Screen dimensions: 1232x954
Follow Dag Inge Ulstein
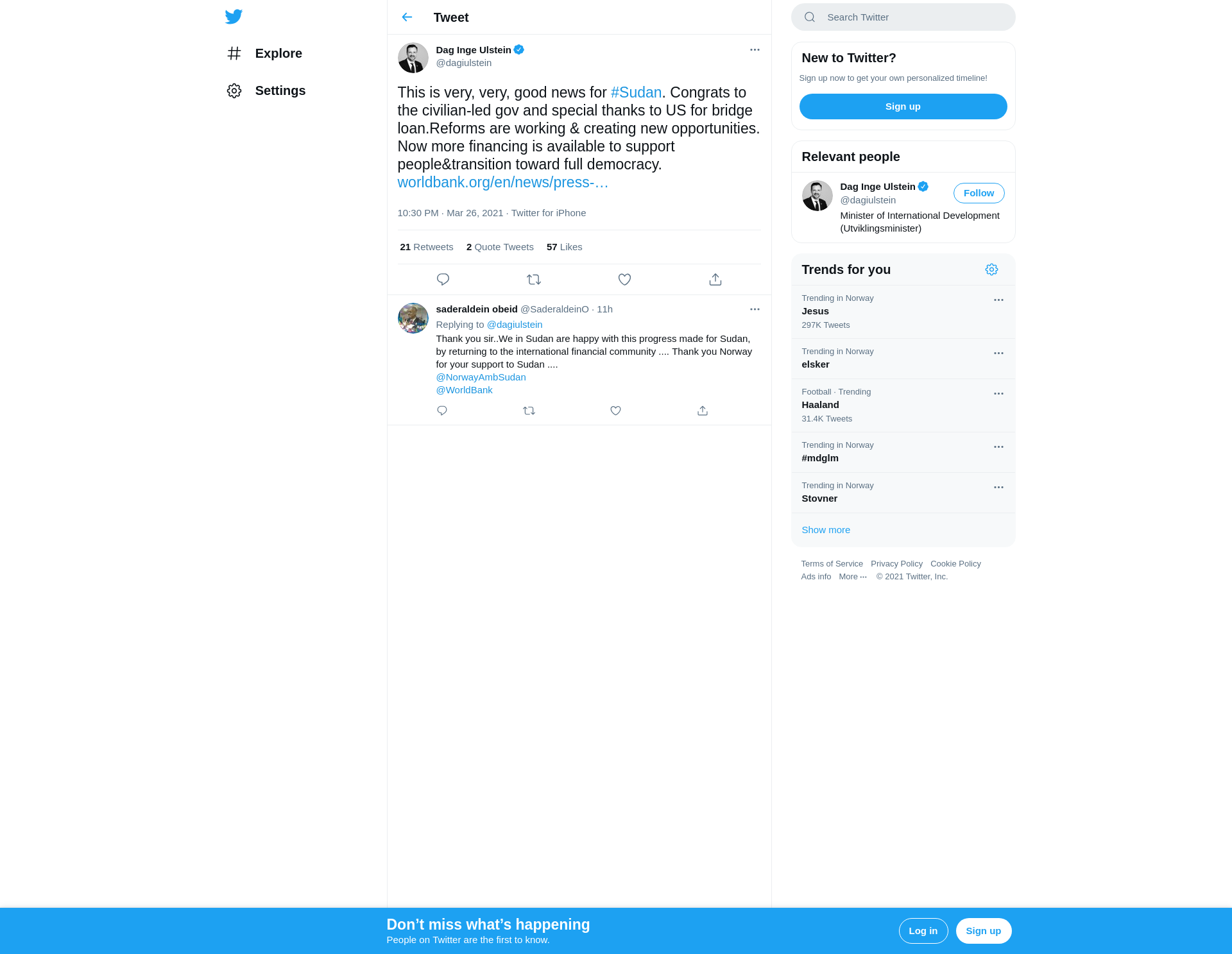979,193
